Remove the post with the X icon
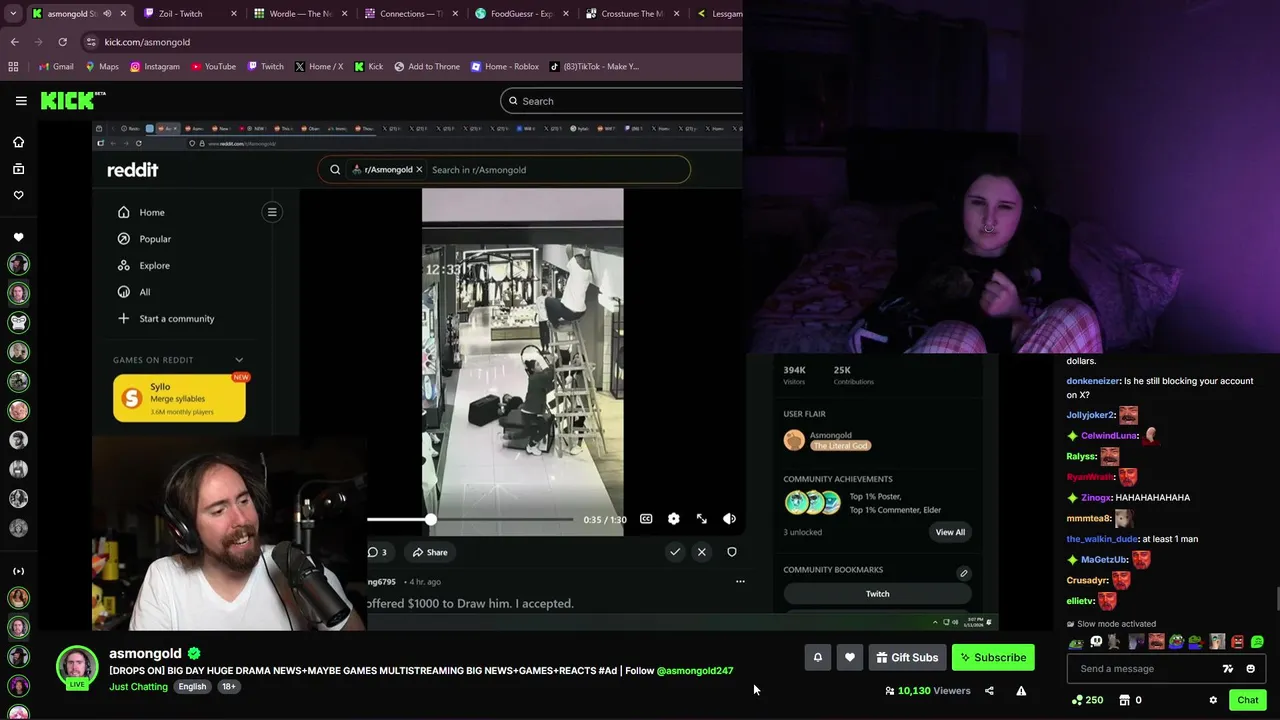1280x720 pixels. coord(702,552)
